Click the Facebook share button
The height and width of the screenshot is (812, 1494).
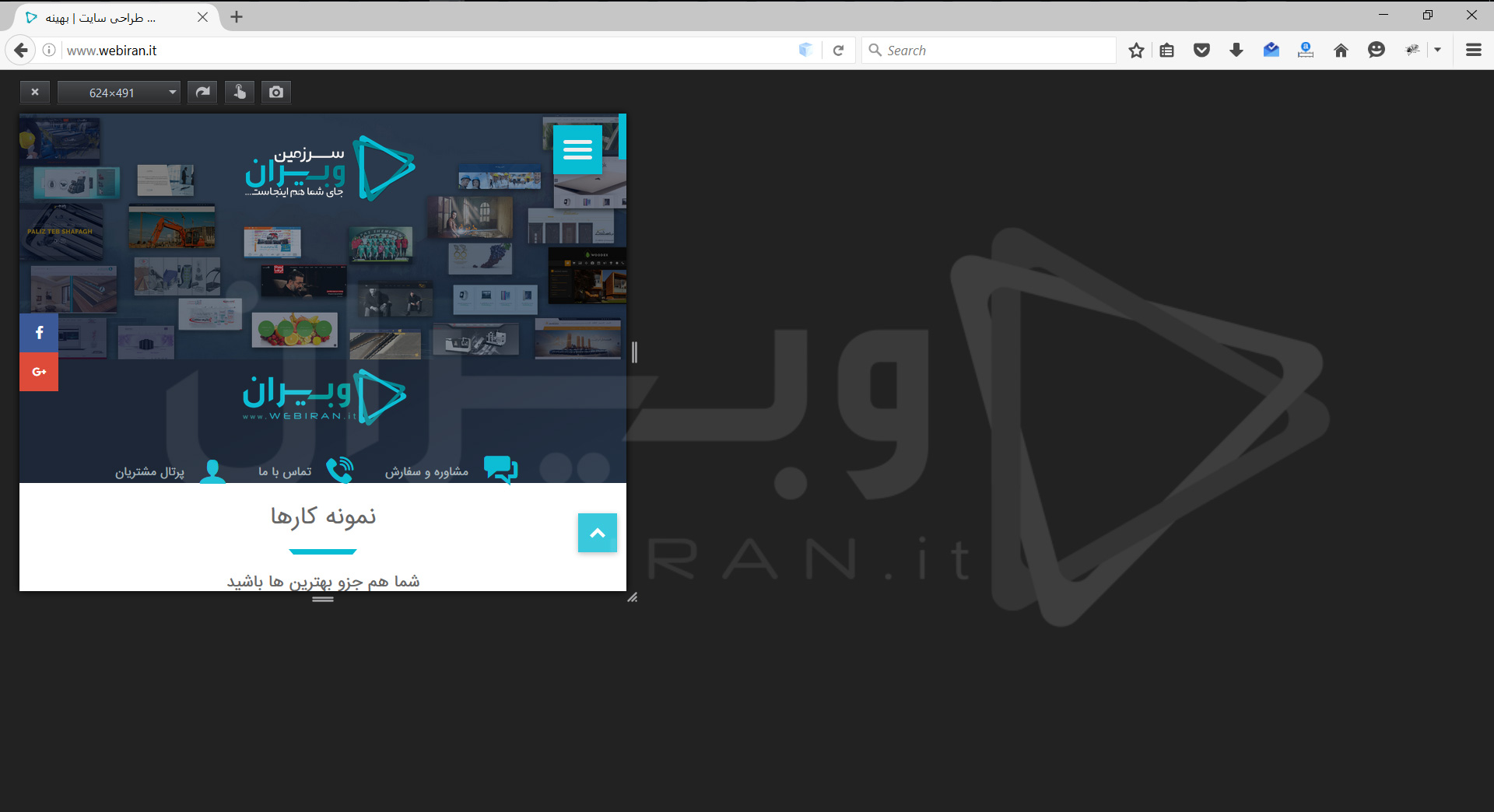click(x=39, y=333)
